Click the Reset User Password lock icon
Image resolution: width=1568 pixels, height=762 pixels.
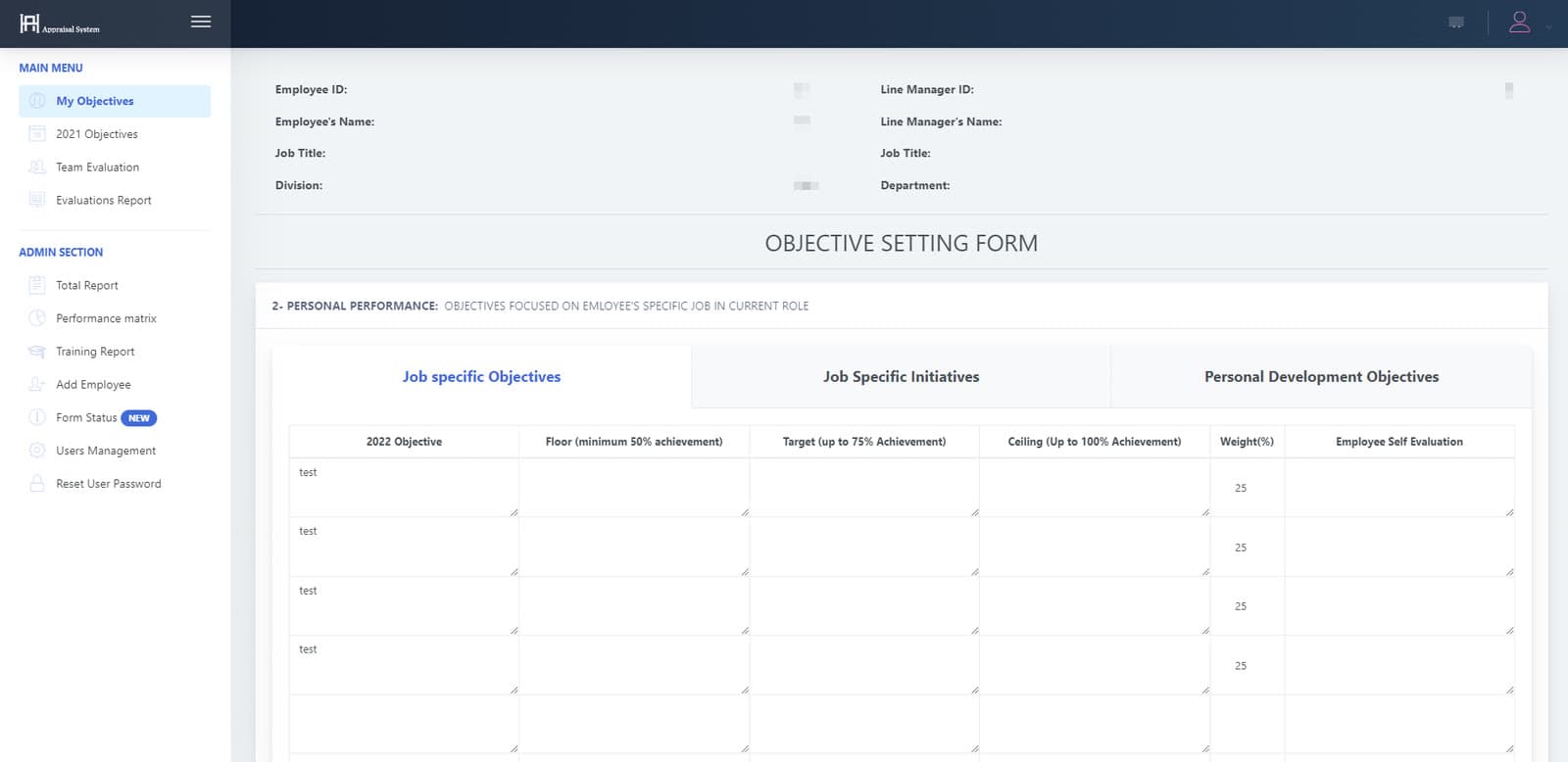37,484
